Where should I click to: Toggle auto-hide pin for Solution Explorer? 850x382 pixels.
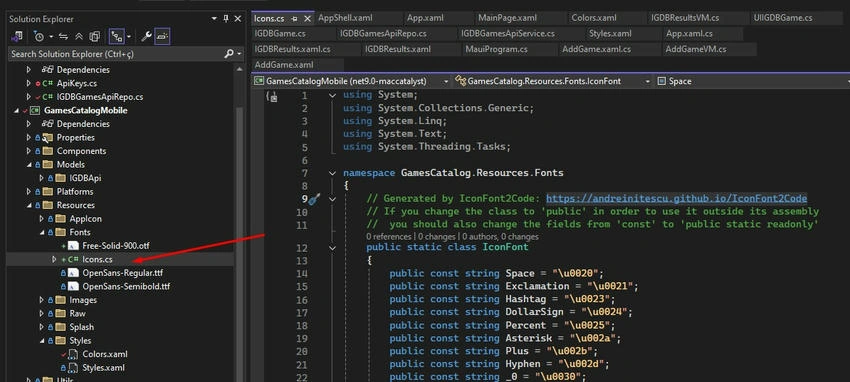pos(226,19)
